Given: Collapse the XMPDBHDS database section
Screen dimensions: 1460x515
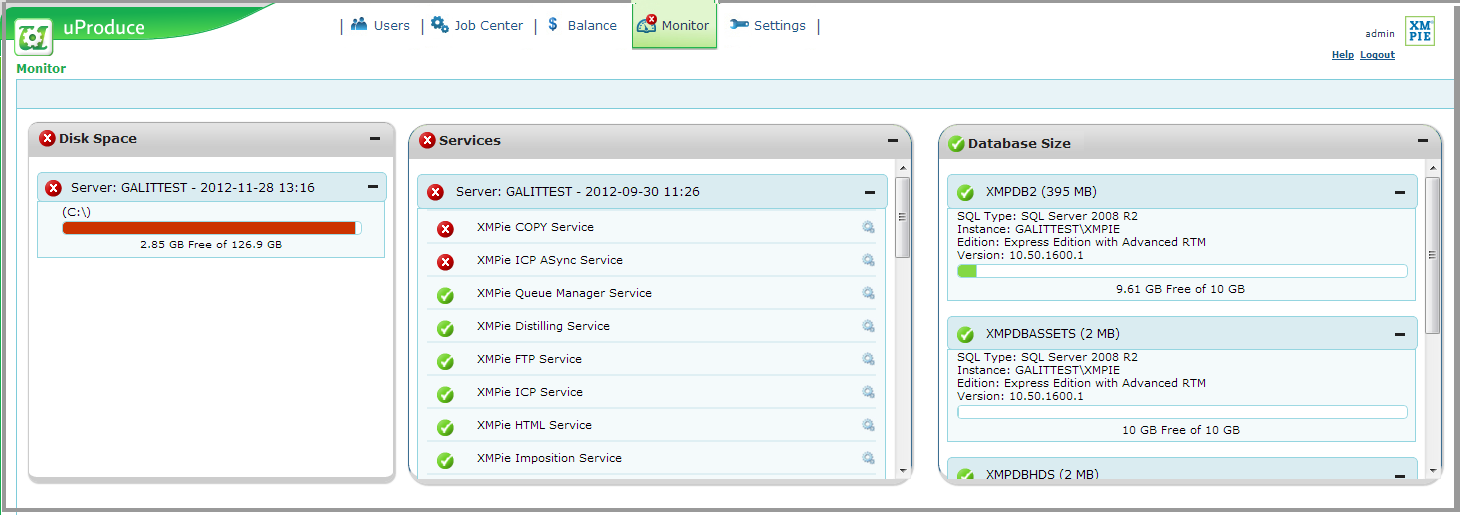Looking at the screenshot, I should pos(1401,476).
